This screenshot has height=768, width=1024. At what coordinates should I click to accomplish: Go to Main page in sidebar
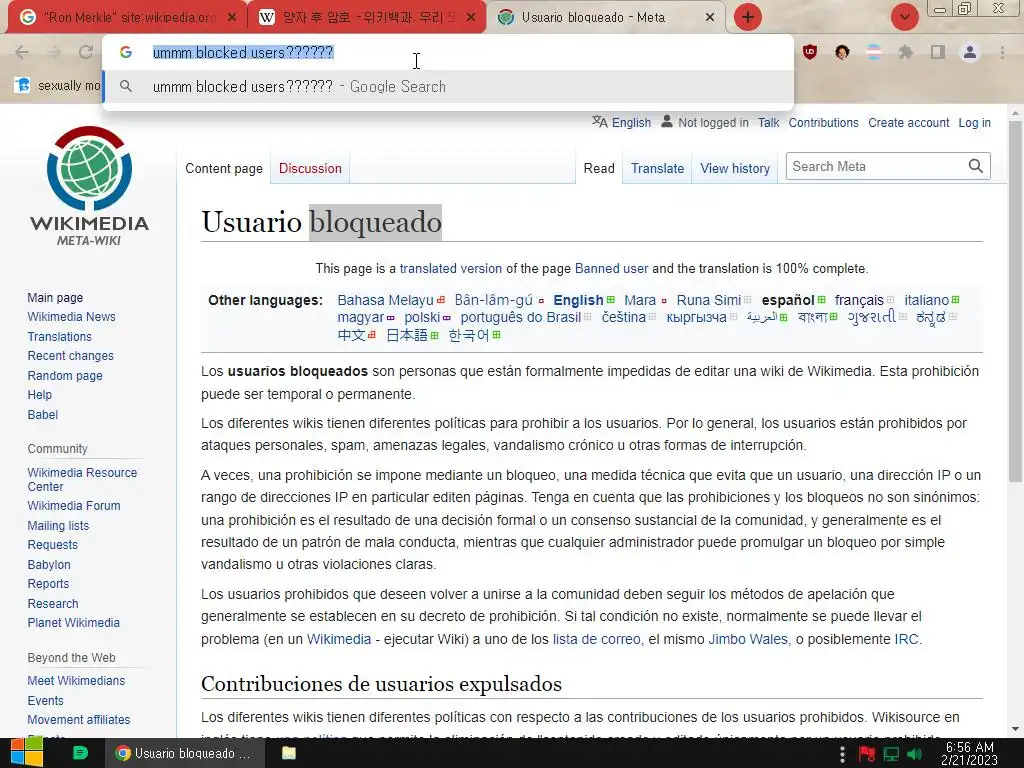[x=56, y=298]
